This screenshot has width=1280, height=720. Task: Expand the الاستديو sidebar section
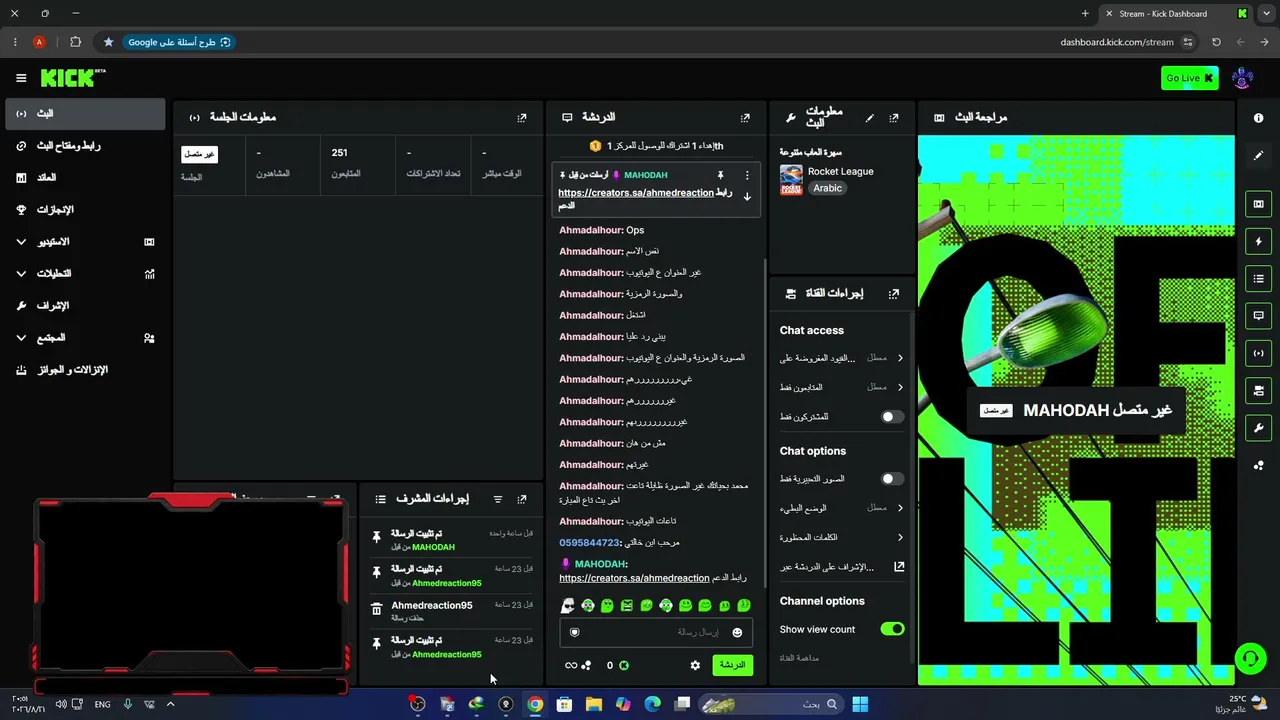click(x=85, y=242)
